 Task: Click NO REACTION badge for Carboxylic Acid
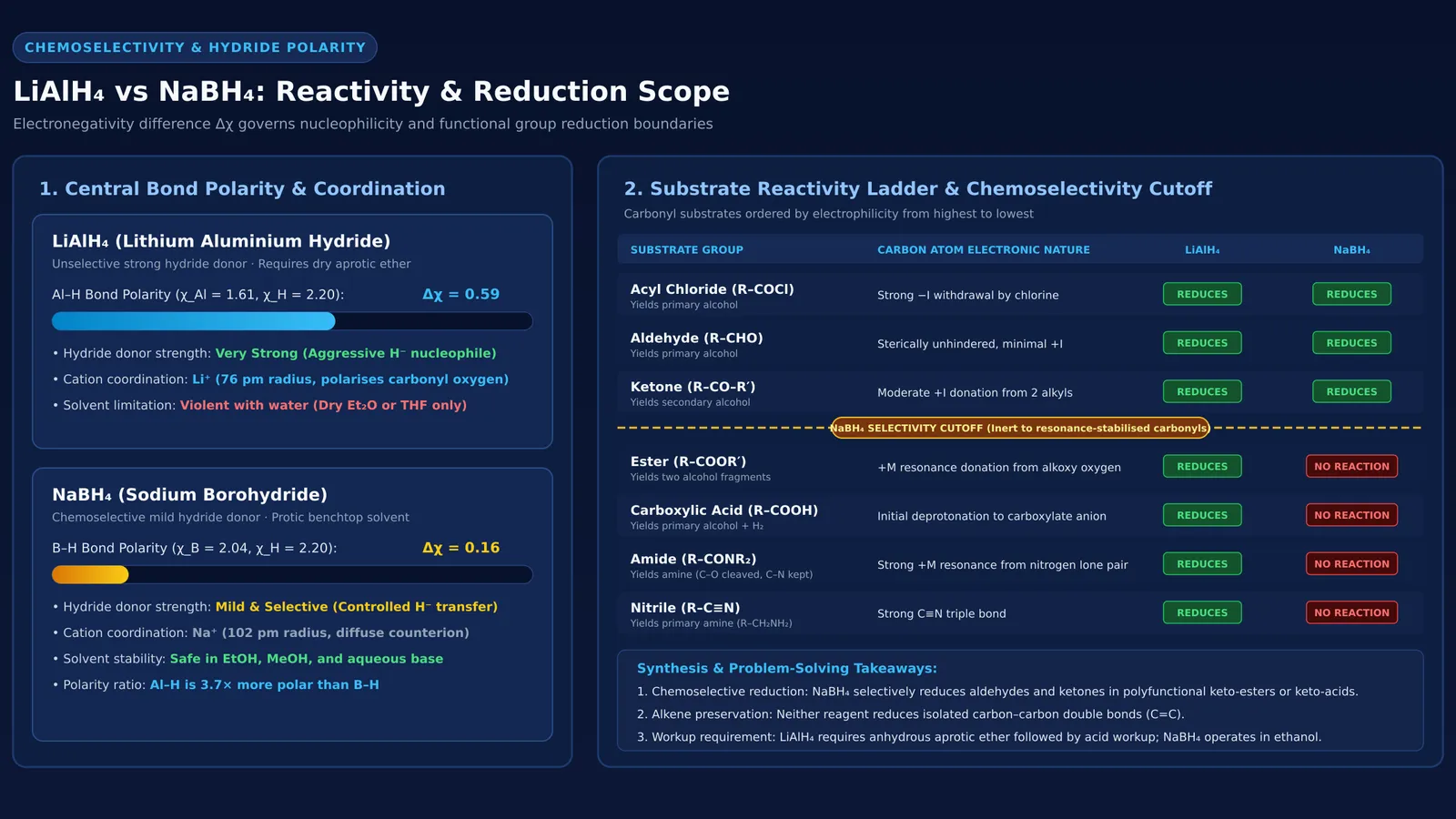point(1351,515)
